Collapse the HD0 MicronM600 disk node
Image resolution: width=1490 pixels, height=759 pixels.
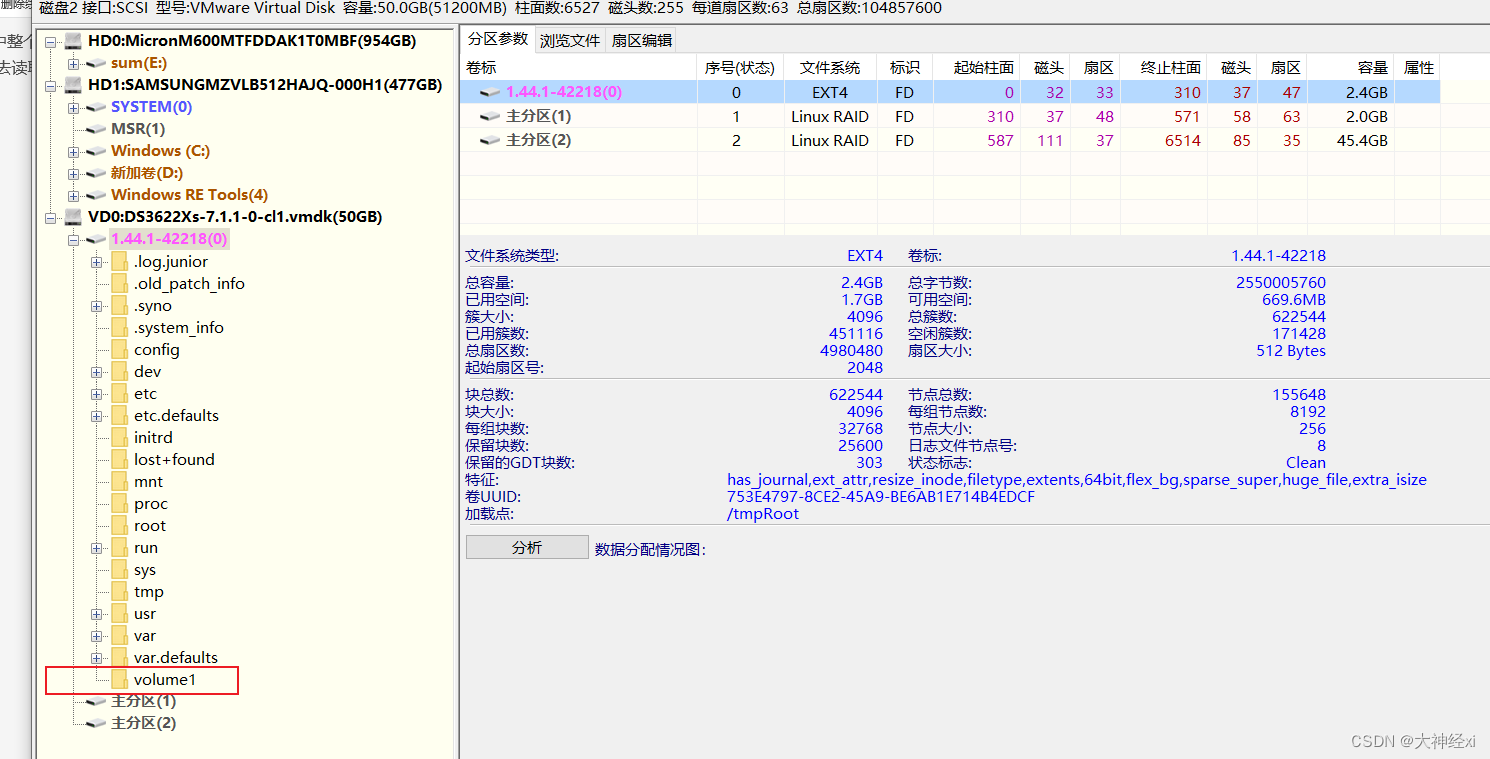51,42
